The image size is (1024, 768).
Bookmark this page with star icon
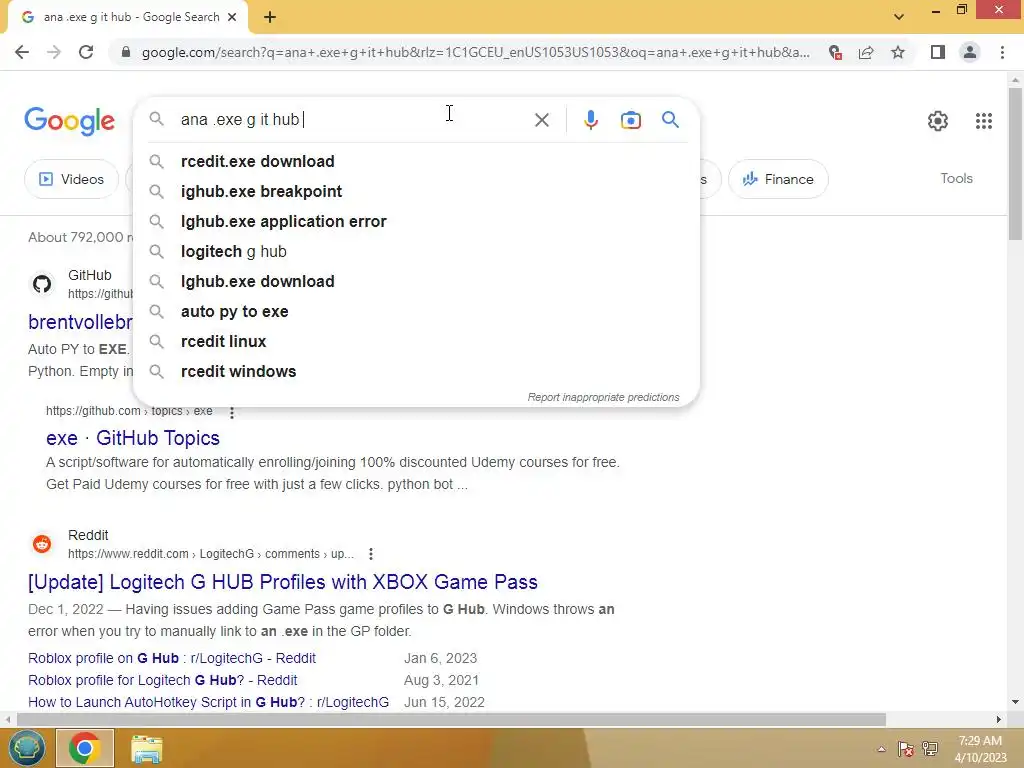coord(898,52)
